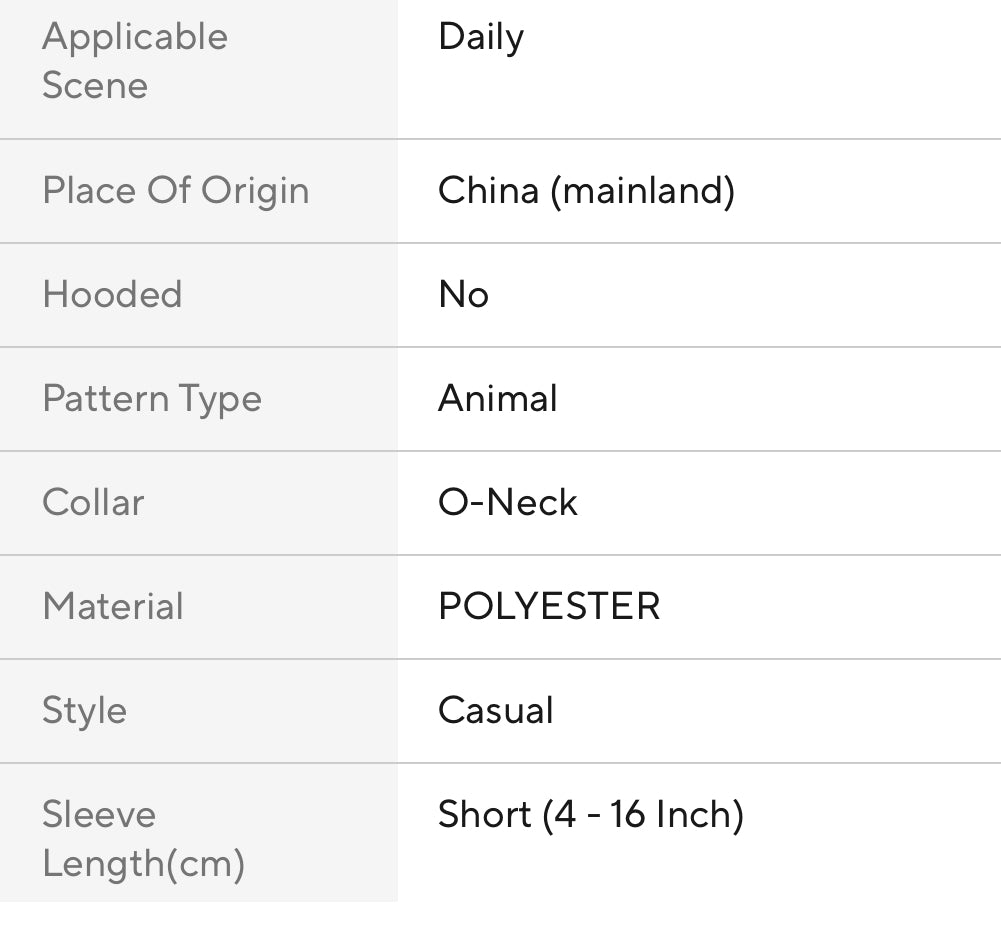Click the Collar attribute label
The image size is (1001, 925).
pos(93,502)
